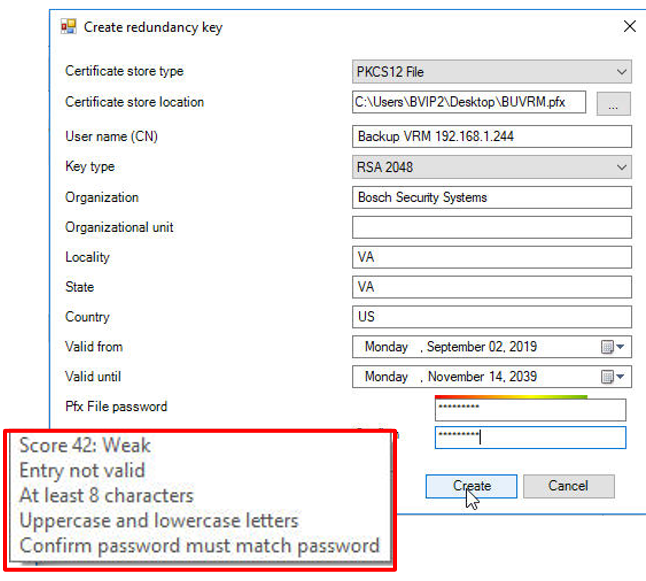
Task: Click the Certificate store location label
Action: click(134, 102)
